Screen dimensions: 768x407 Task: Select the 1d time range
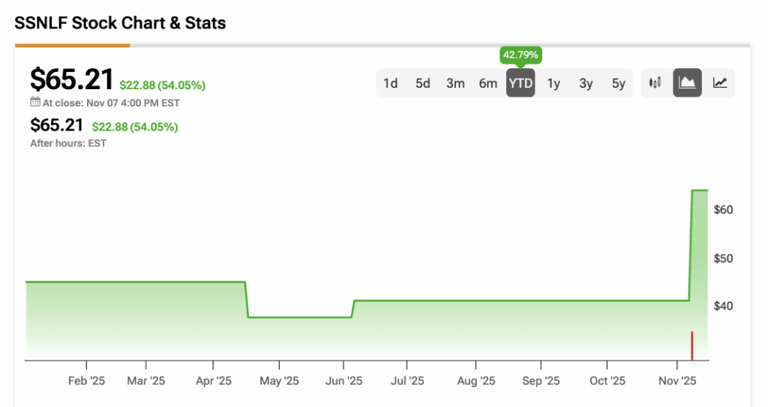point(391,83)
